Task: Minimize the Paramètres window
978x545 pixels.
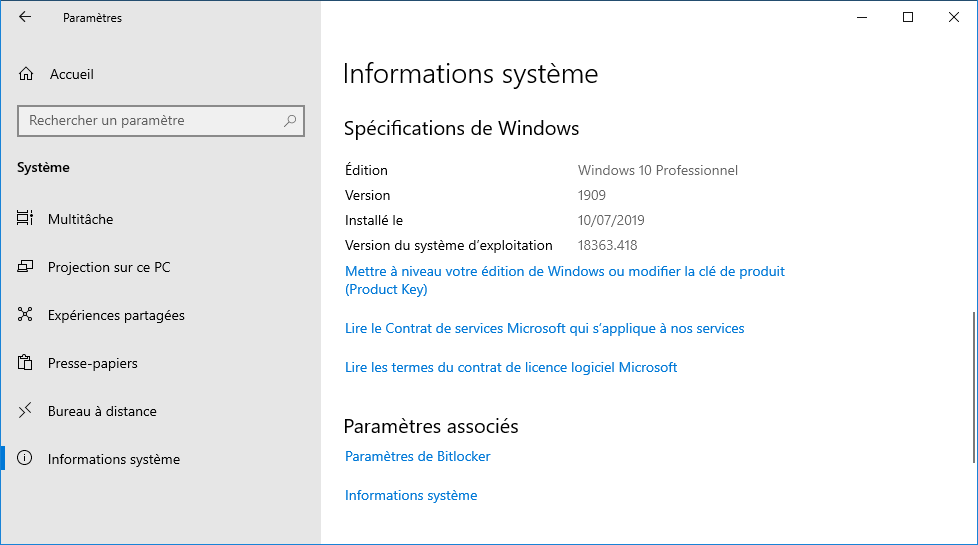Action: (x=862, y=17)
